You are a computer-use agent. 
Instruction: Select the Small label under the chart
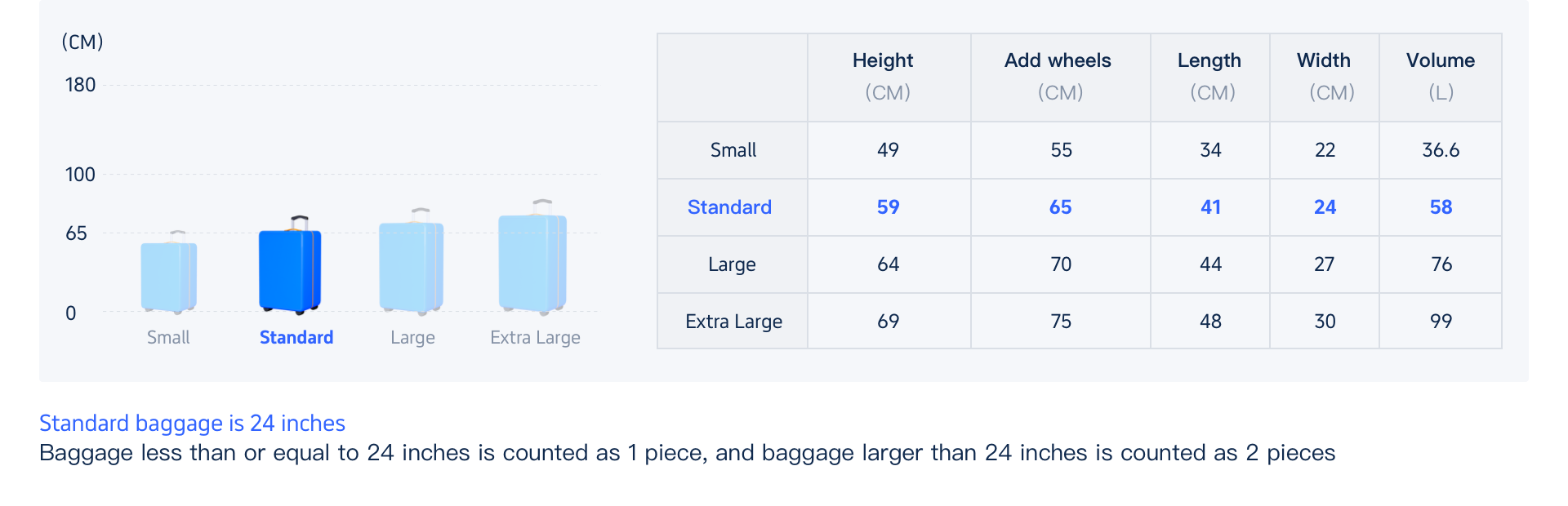point(168,337)
